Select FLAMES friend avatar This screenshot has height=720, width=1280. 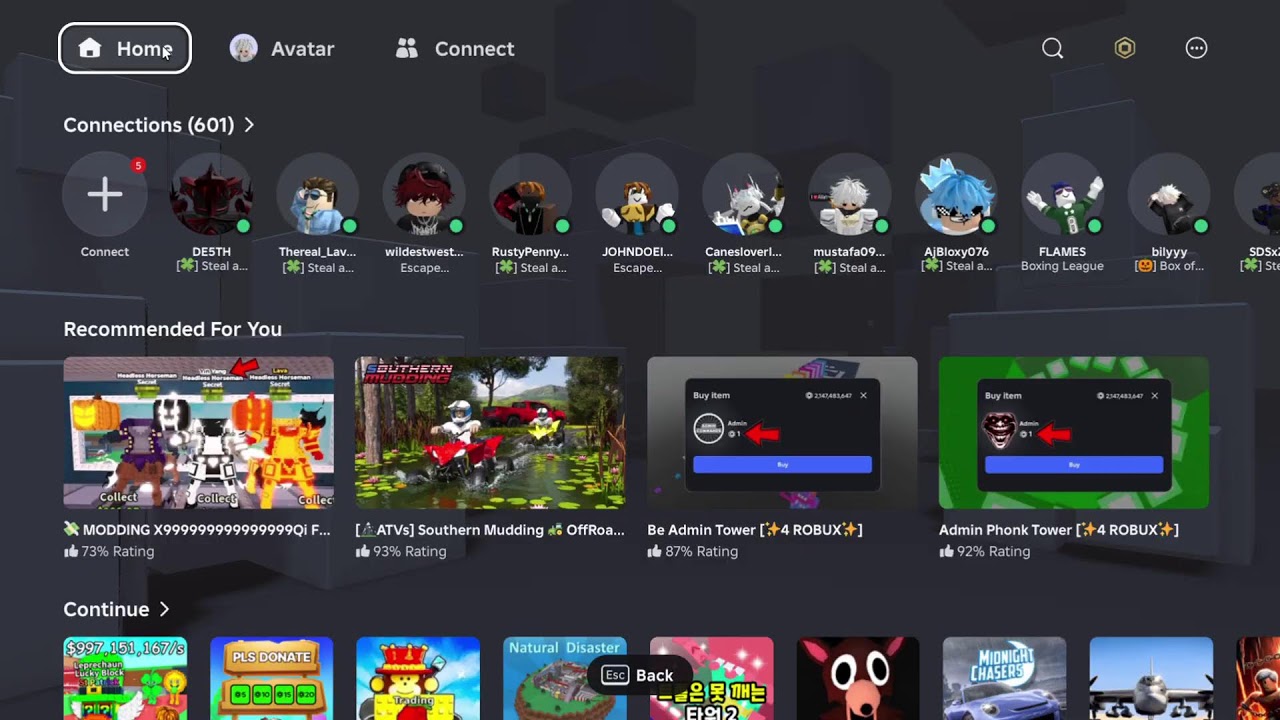point(1062,194)
